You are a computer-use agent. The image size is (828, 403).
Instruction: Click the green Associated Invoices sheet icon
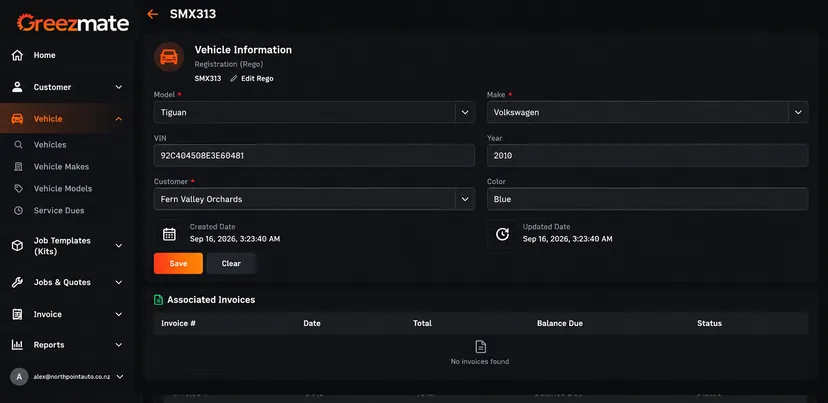pyautogui.click(x=158, y=300)
